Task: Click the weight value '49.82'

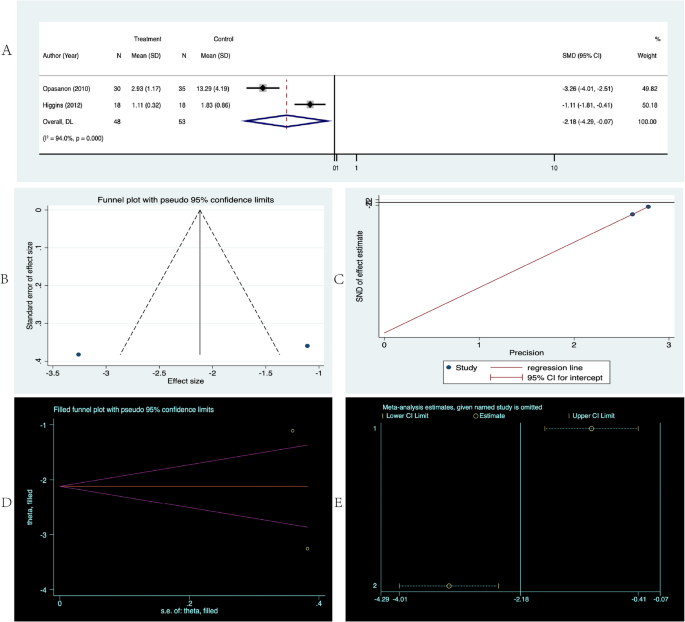Action: point(650,89)
